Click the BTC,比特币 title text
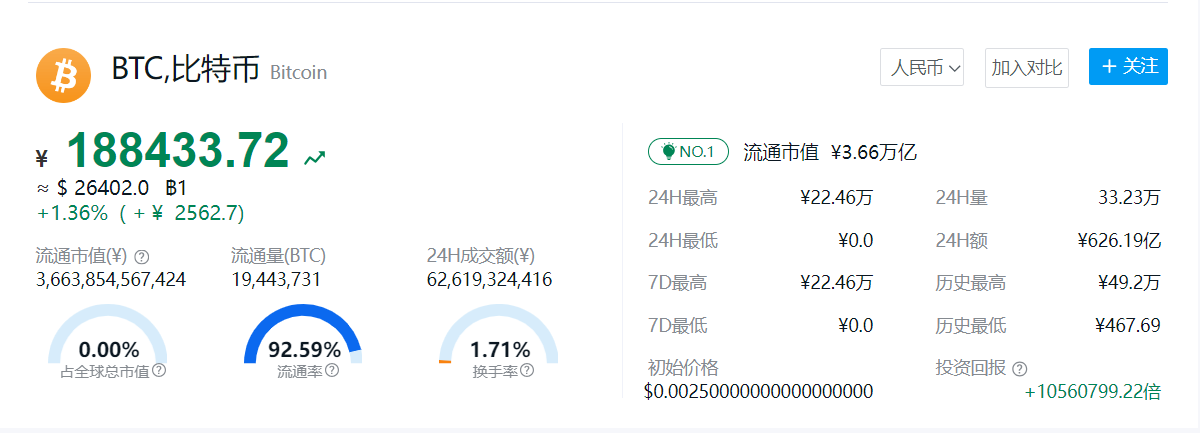The image size is (1200, 433). pos(185,69)
